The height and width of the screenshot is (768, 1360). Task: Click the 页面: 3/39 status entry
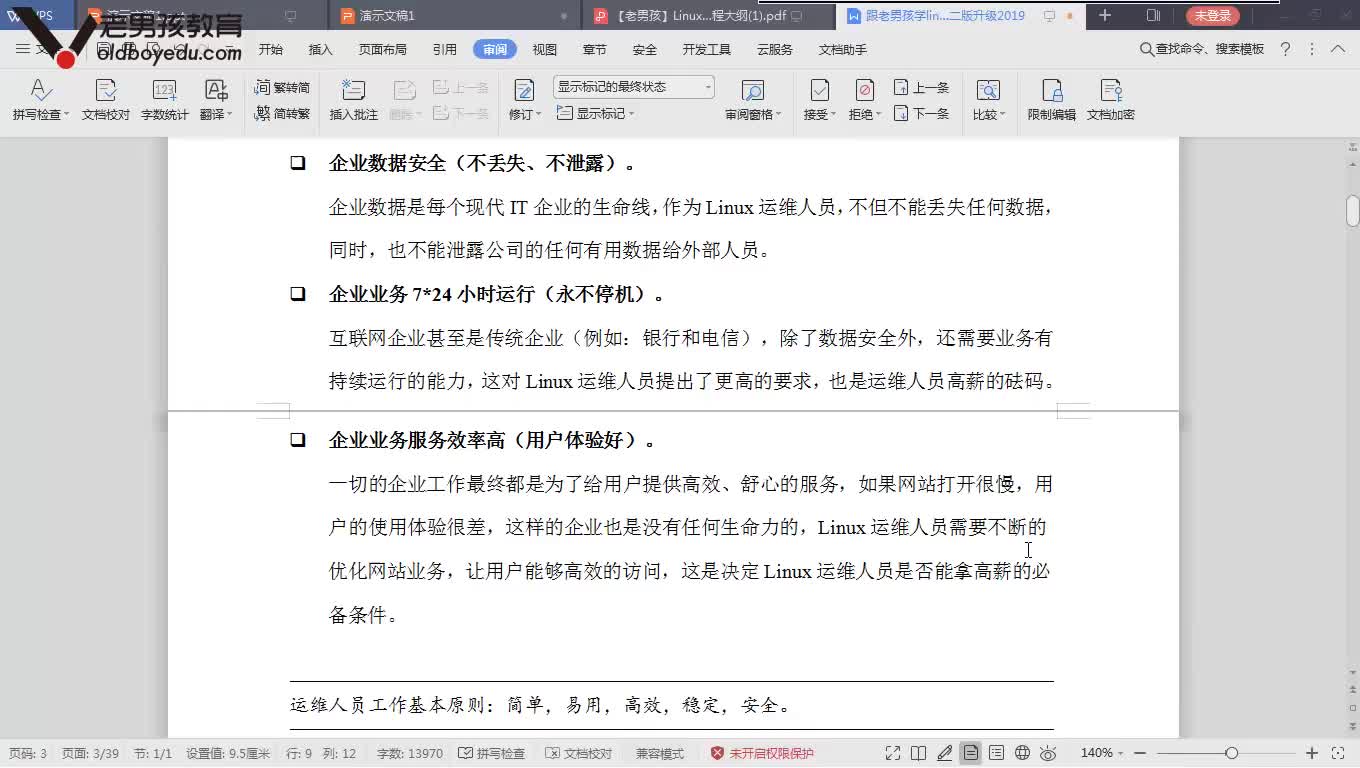[90, 754]
